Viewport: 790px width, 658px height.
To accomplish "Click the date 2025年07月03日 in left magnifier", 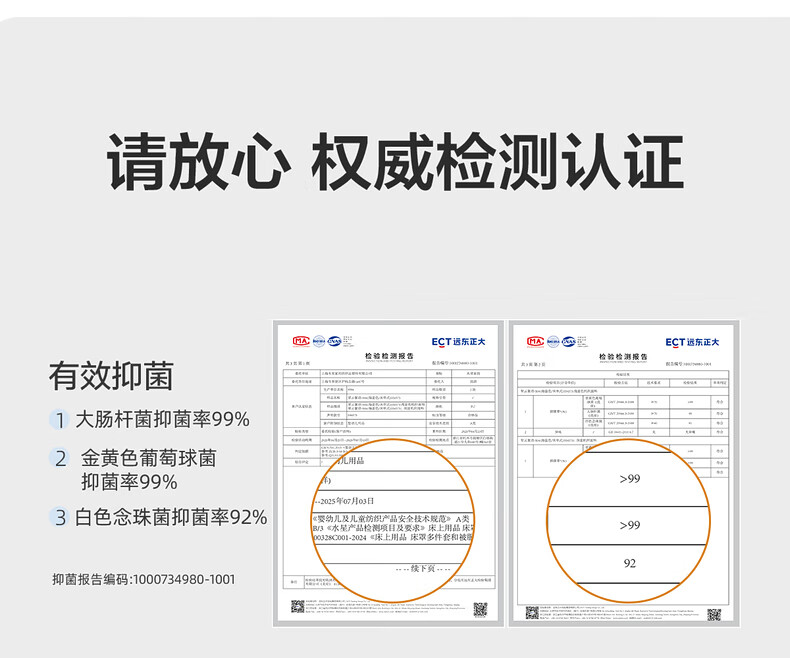I will (345, 501).
